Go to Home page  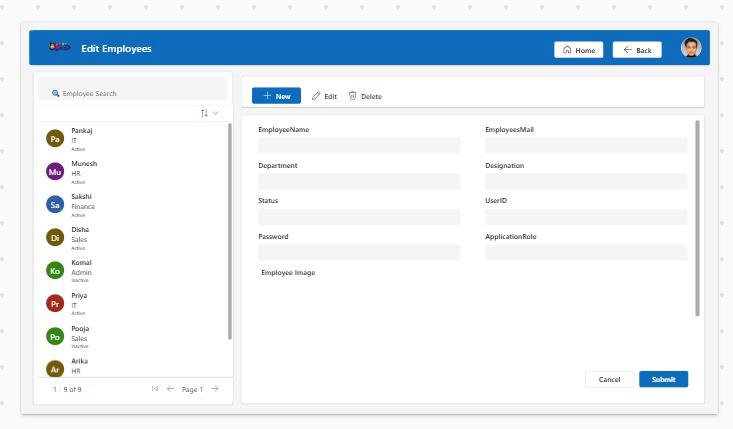click(579, 50)
